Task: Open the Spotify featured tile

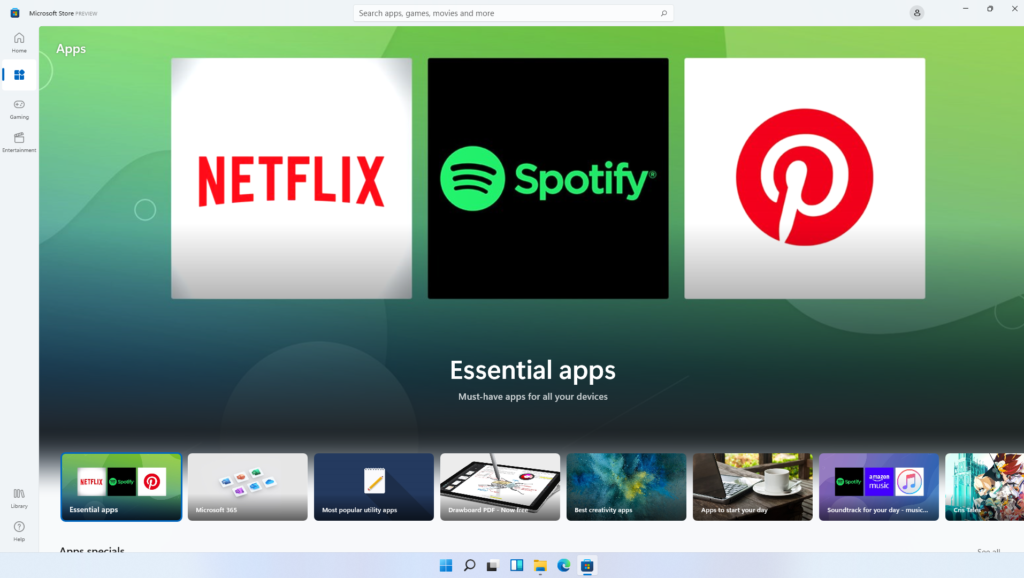Action: click(x=548, y=178)
